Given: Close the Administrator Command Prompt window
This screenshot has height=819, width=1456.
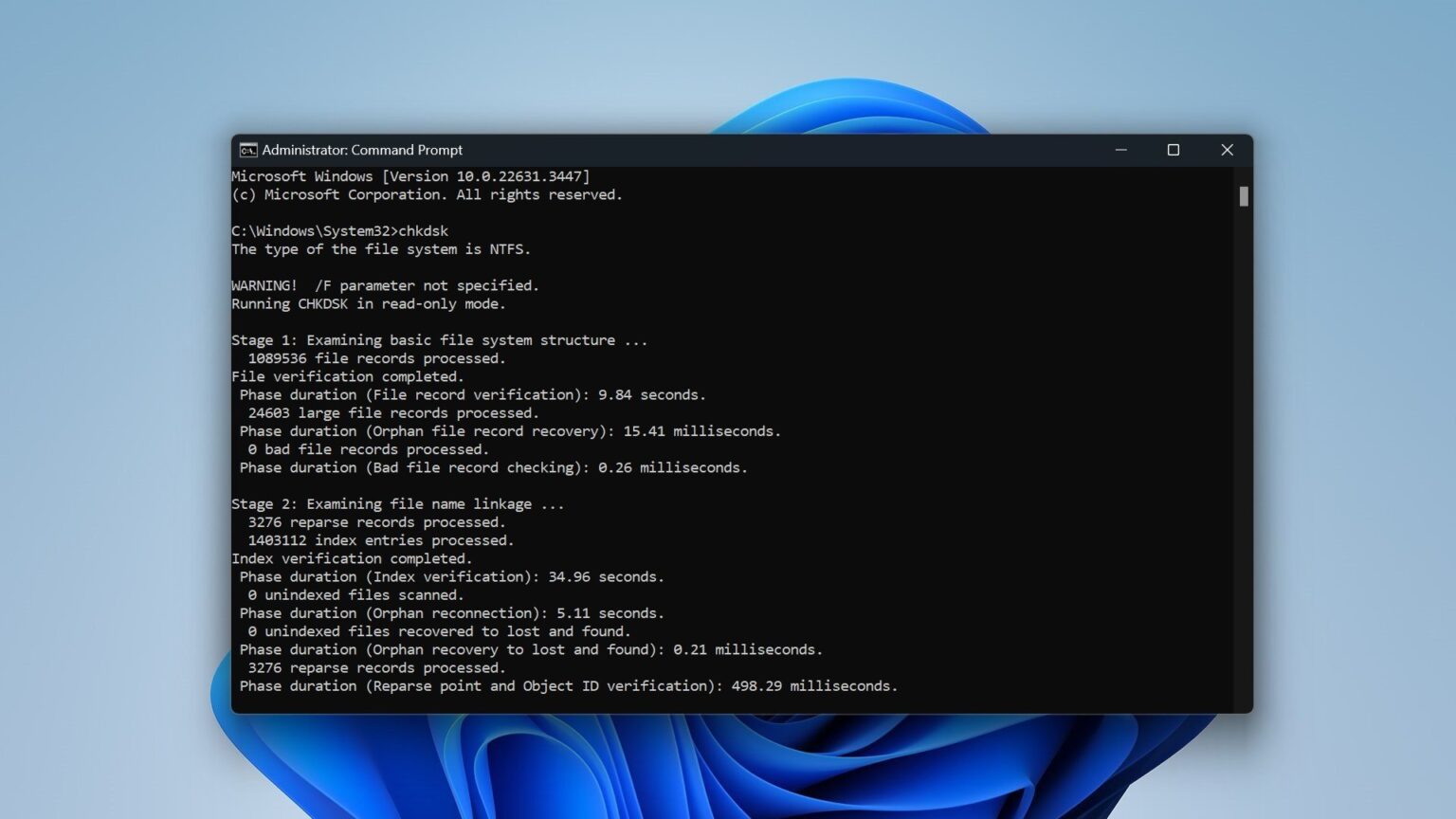Looking at the screenshot, I should click(1227, 150).
